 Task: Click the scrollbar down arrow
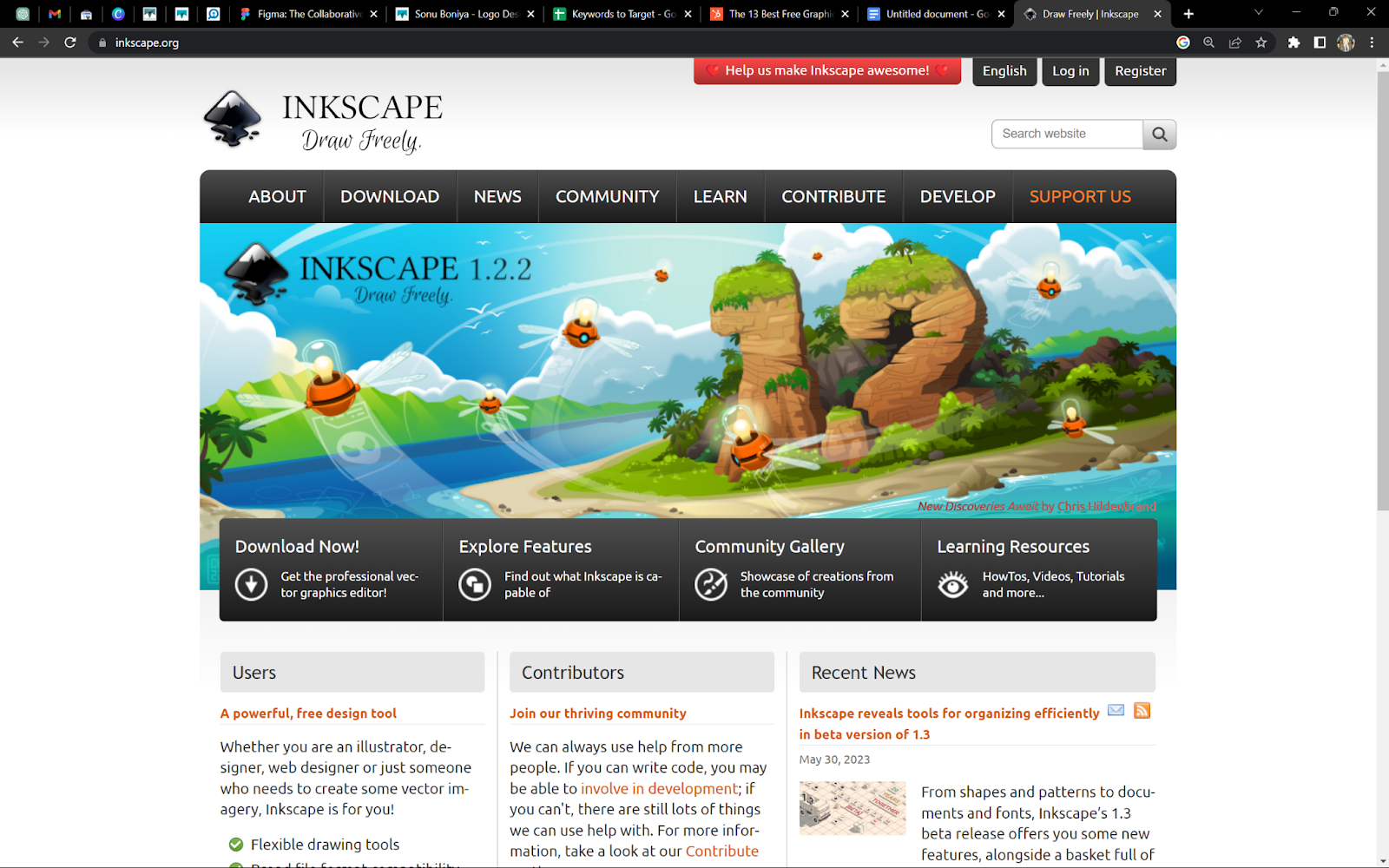point(1382,860)
